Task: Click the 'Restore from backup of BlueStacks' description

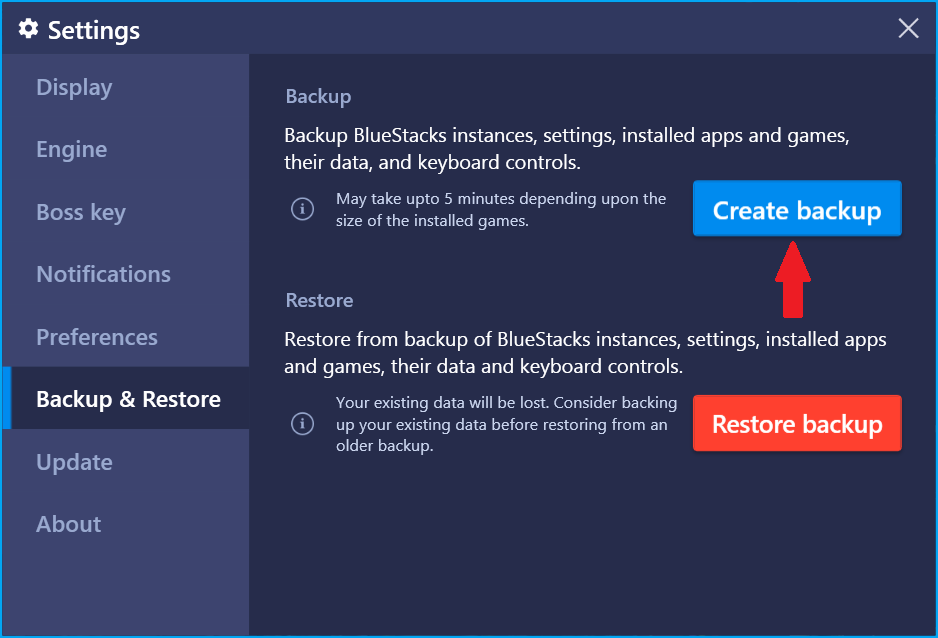Action: click(x=585, y=352)
